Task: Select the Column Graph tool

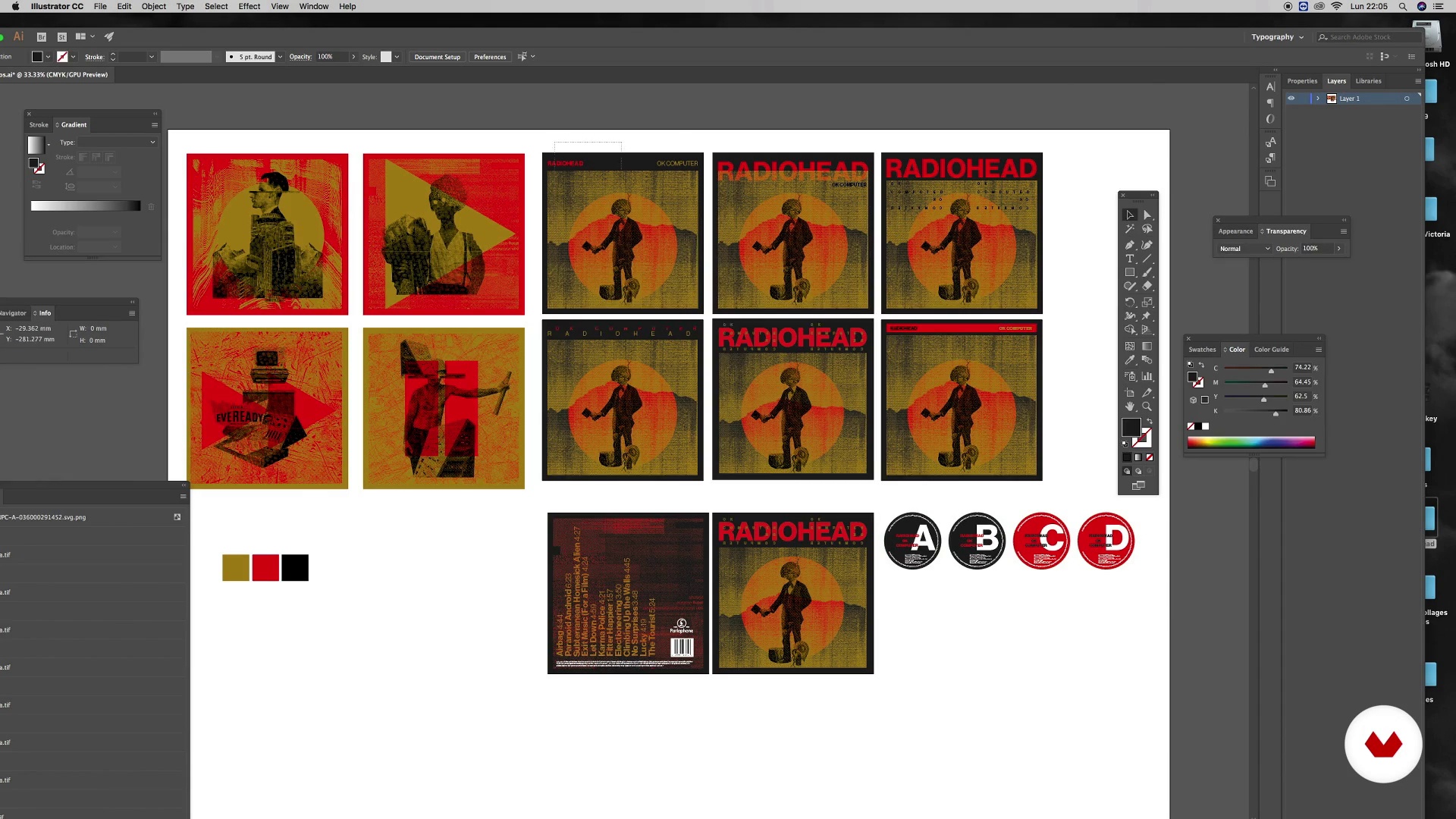Action: point(1147,376)
